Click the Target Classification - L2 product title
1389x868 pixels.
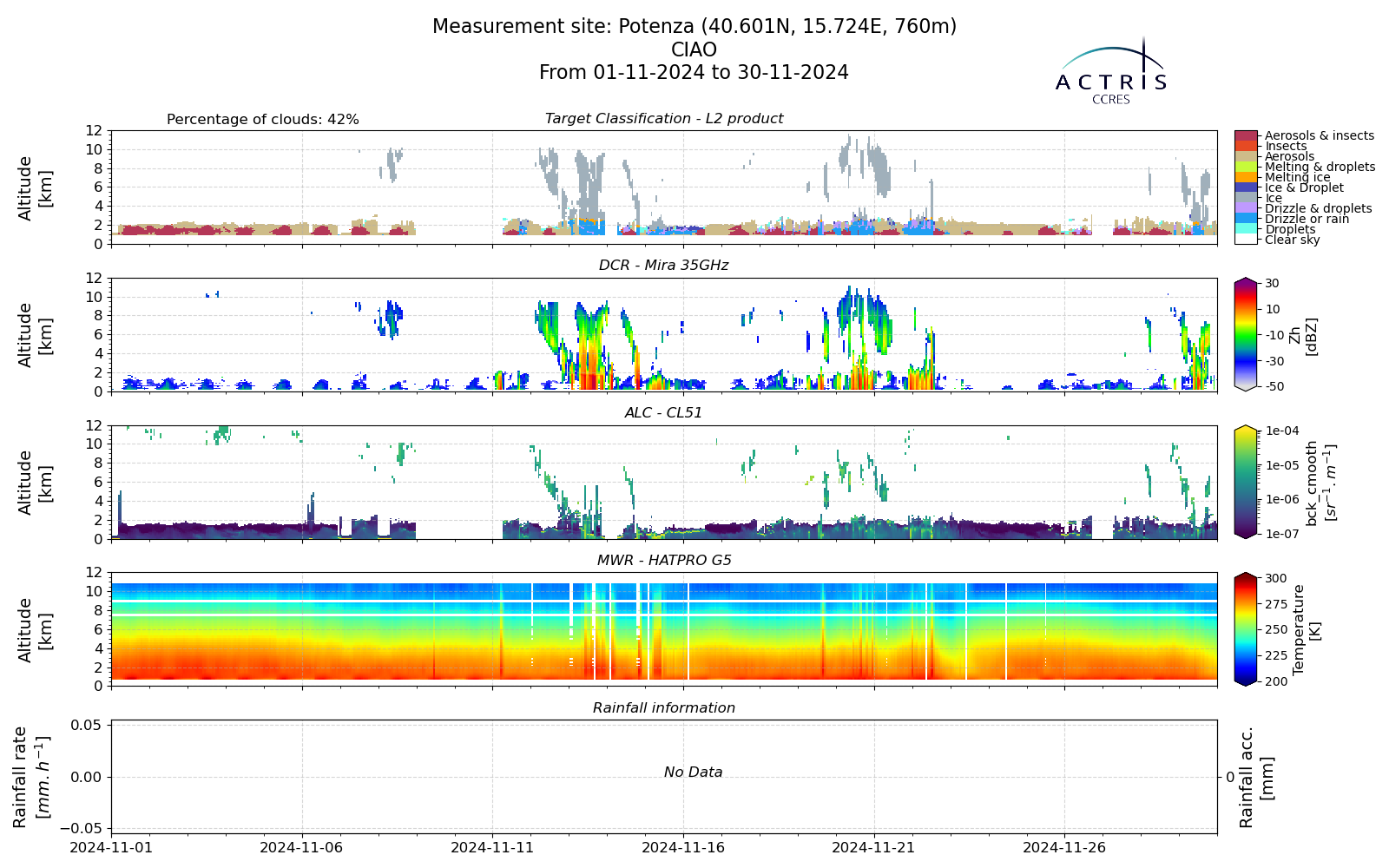pyautogui.click(x=664, y=119)
